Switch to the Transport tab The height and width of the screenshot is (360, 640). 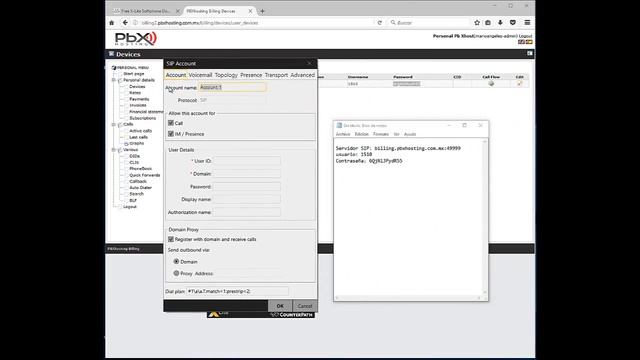click(276, 75)
